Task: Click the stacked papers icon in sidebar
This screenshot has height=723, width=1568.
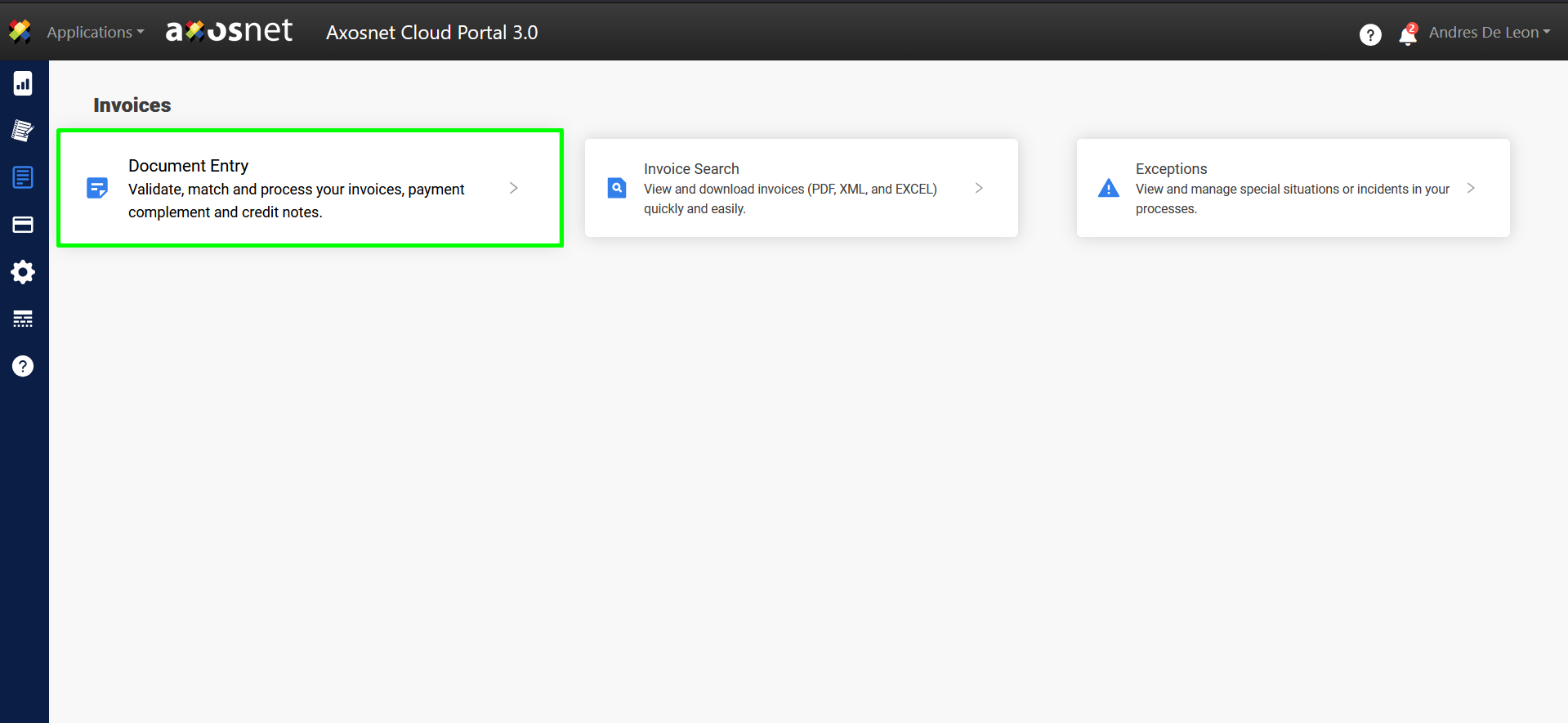Action: (23, 131)
